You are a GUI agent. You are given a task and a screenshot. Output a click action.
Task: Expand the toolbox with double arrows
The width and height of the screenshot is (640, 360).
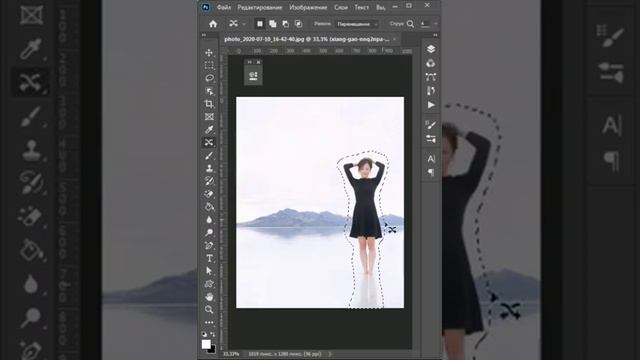tap(204, 35)
